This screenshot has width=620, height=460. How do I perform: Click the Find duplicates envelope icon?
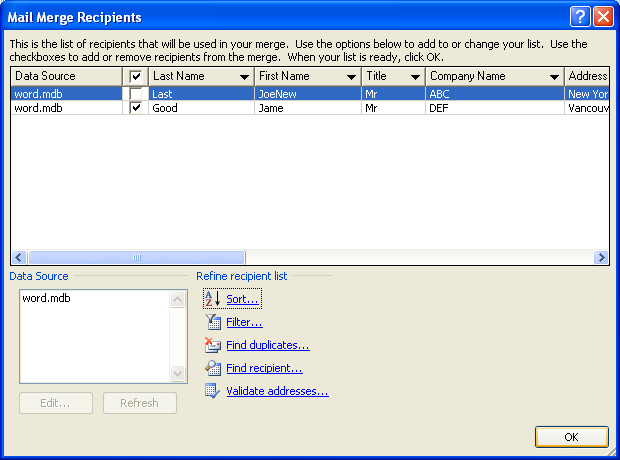pyautogui.click(x=213, y=345)
